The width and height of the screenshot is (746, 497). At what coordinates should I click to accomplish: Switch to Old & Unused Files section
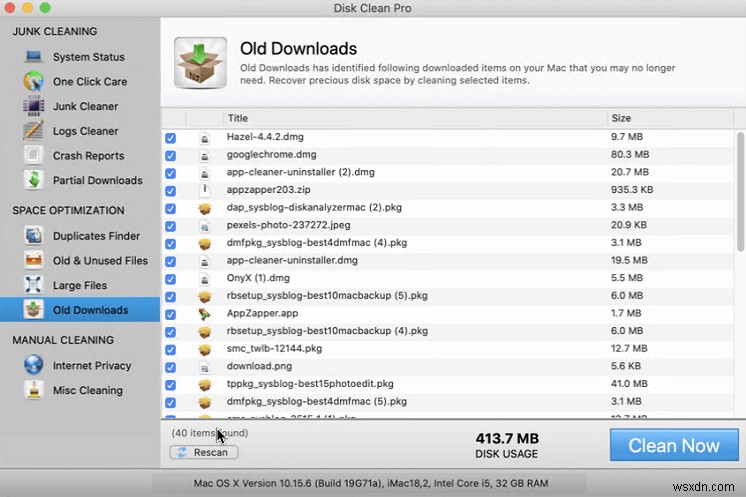(x=100, y=260)
